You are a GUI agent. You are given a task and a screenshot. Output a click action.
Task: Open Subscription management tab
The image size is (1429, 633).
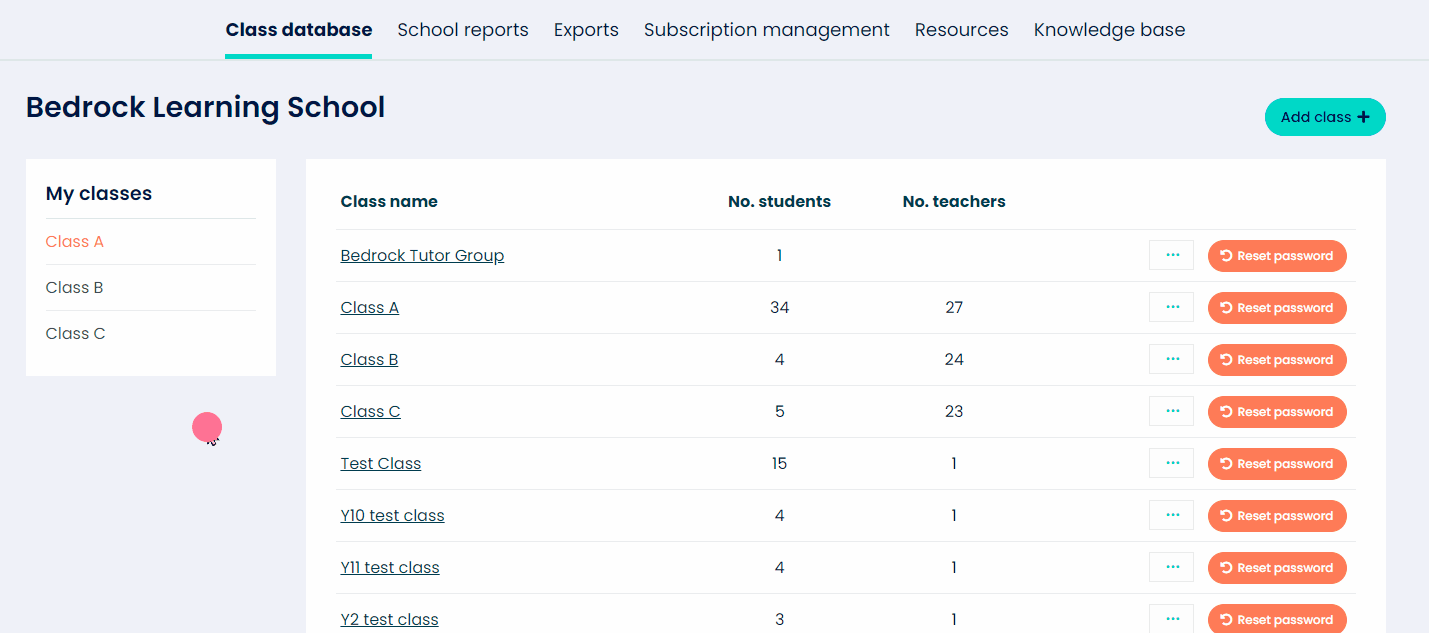click(767, 30)
